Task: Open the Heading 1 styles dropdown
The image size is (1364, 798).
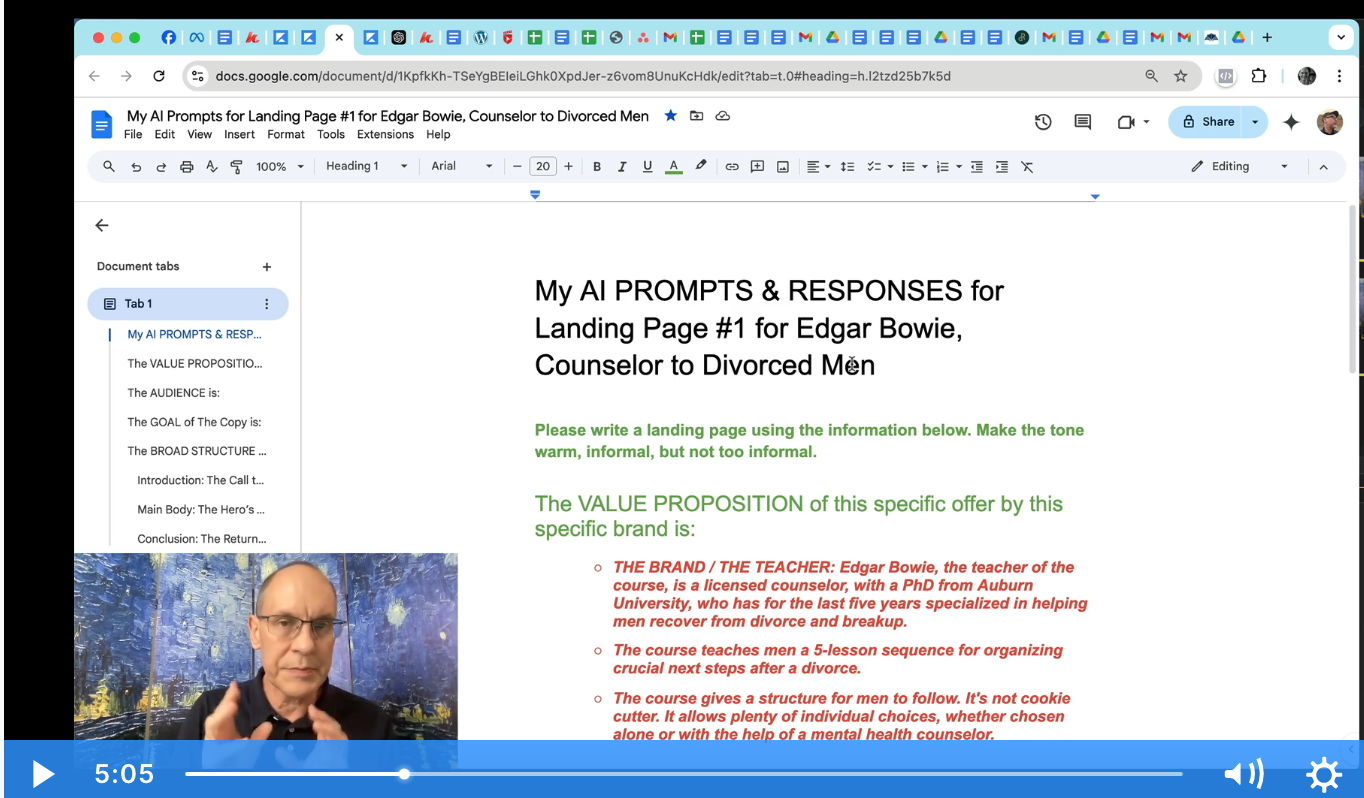Action: [x=367, y=167]
